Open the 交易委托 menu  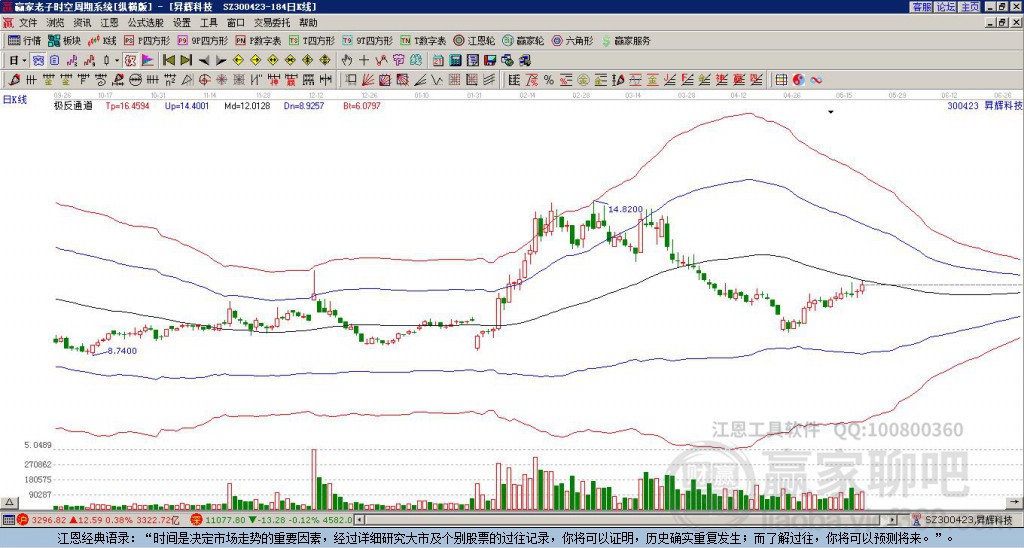[272, 23]
